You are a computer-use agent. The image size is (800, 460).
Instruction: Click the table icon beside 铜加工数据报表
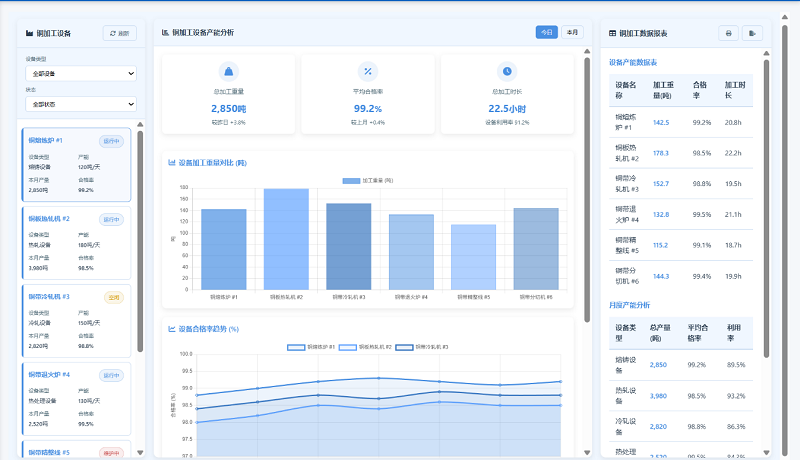tap(613, 33)
